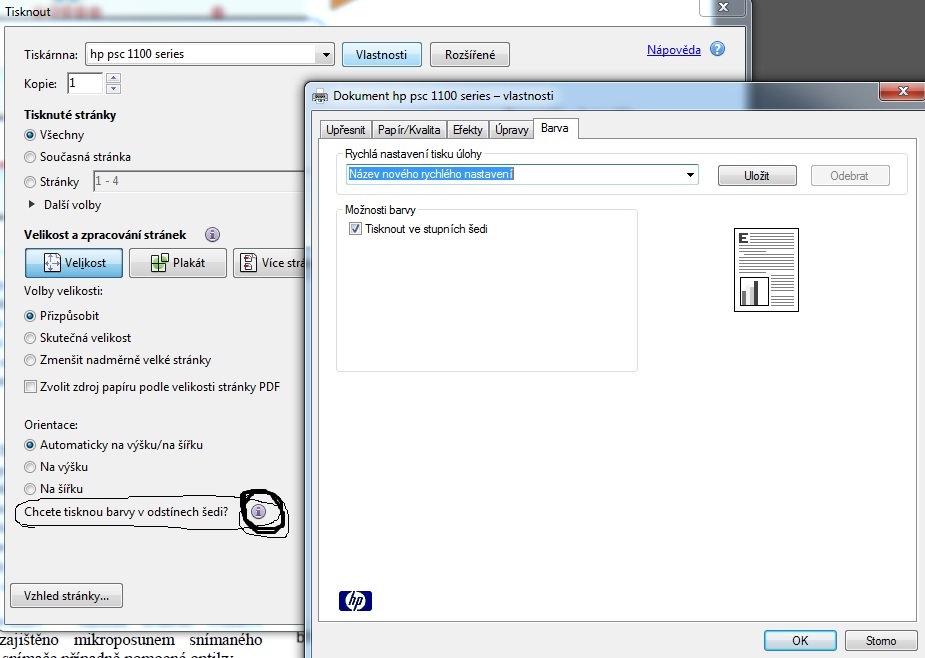Switch to the Efekty tab
The width and height of the screenshot is (925, 658).
tap(468, 129)
